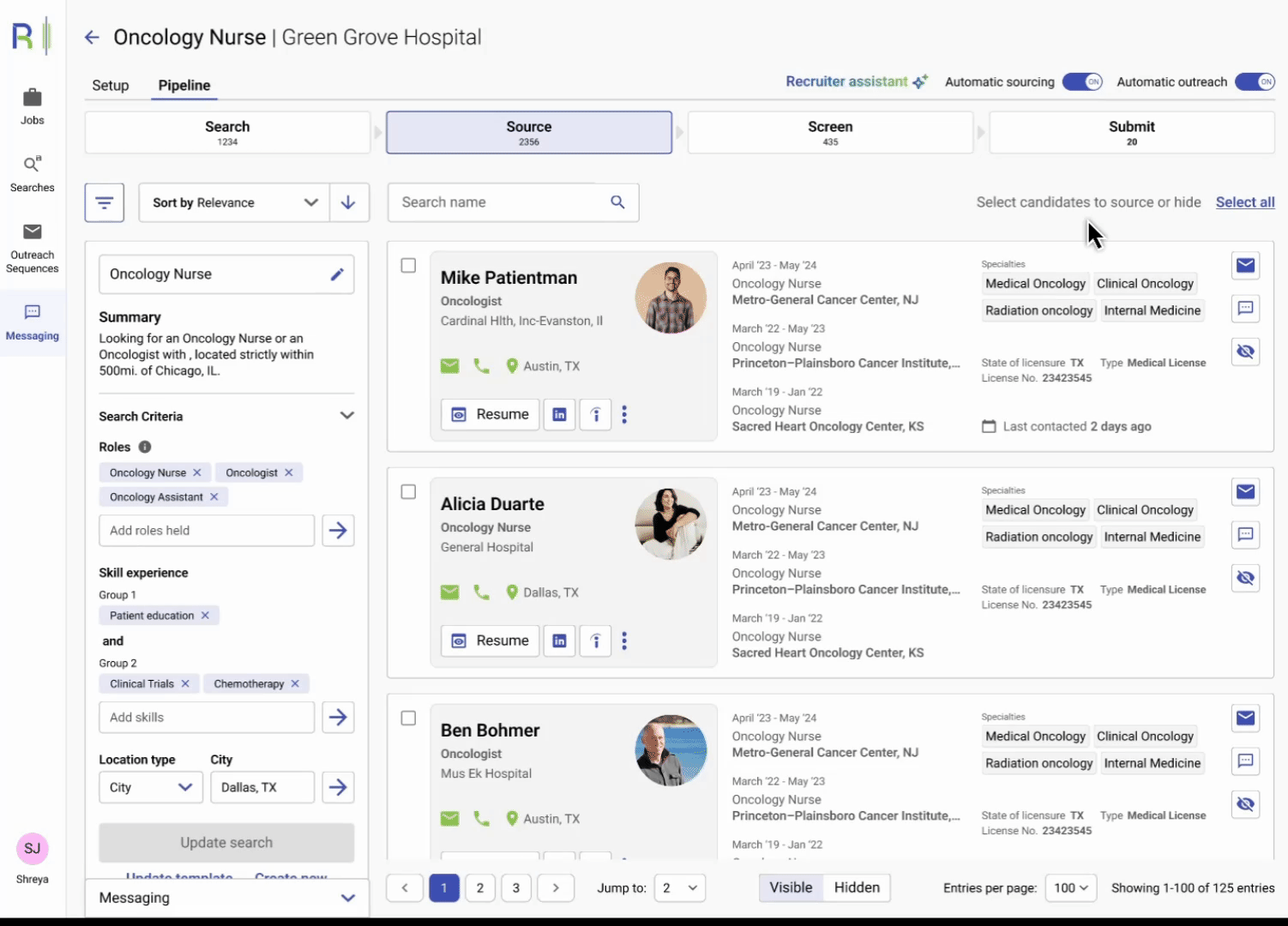Collapse the Search Criteria section

pos(347,415)
